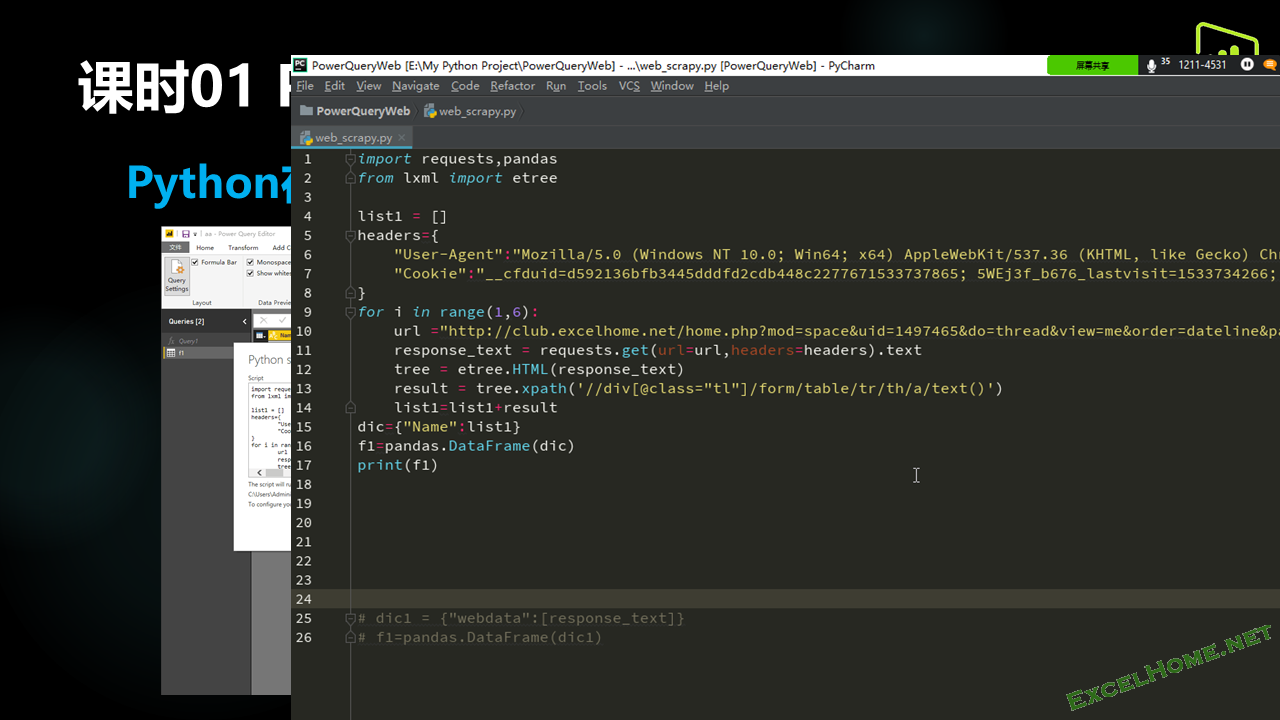The image size is (1280, 720).
Task: Collapse the Queries pane with its chevron
Action: point(244,322)
